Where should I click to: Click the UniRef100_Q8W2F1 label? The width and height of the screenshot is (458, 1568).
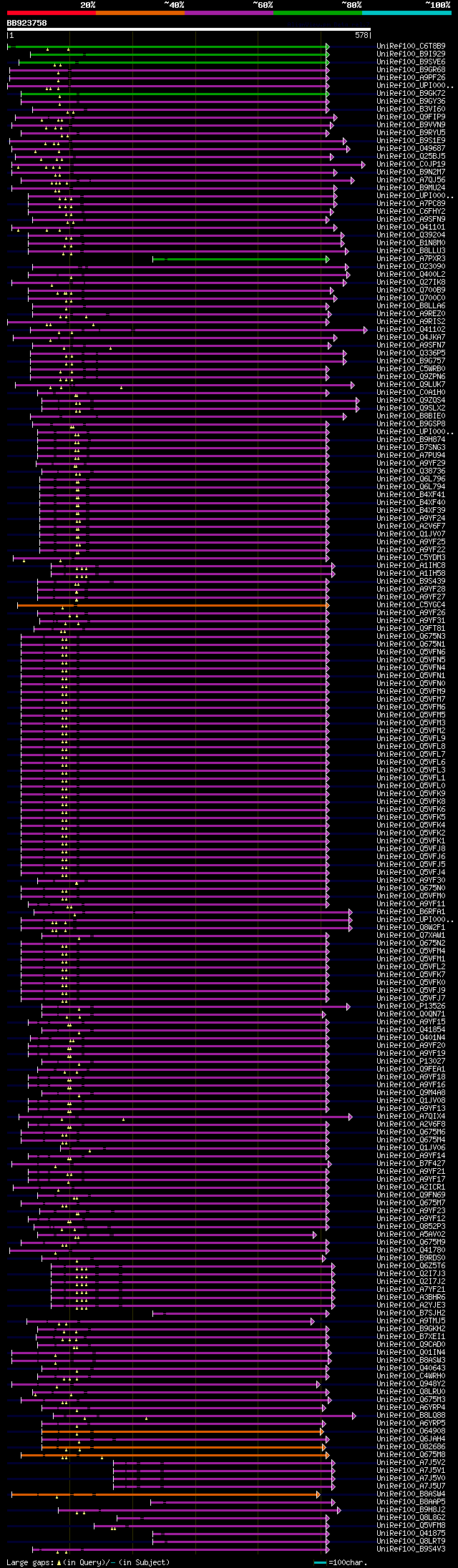coord(411,928)
